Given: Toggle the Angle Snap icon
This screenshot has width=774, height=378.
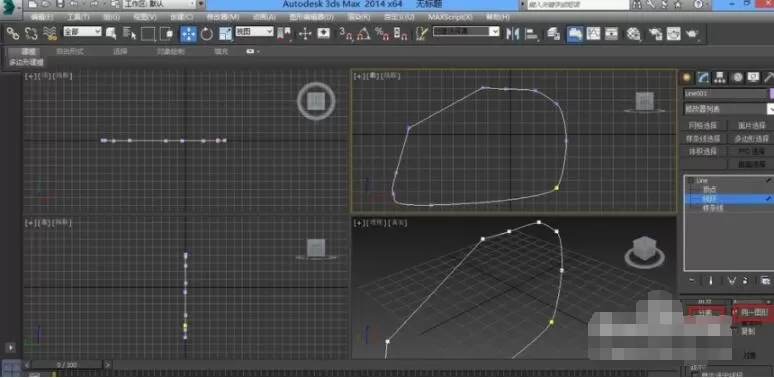Looking at the screenshot, I should [364, 34].
